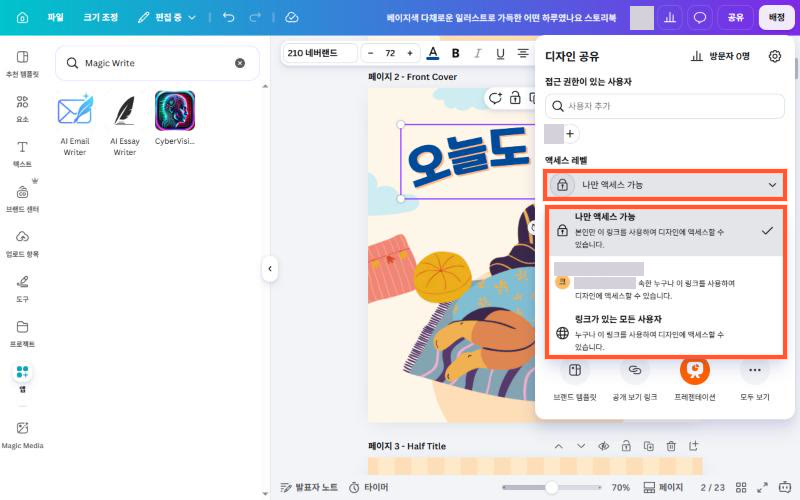Open 업로드 항목 sidebar panel
This screenshot has height=500, width=800.
pos(22,243)
